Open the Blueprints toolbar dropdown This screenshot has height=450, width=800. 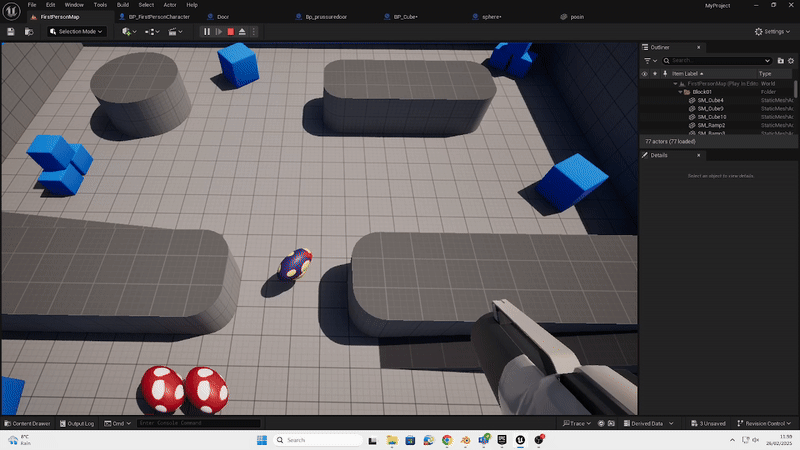click(152, 32)
